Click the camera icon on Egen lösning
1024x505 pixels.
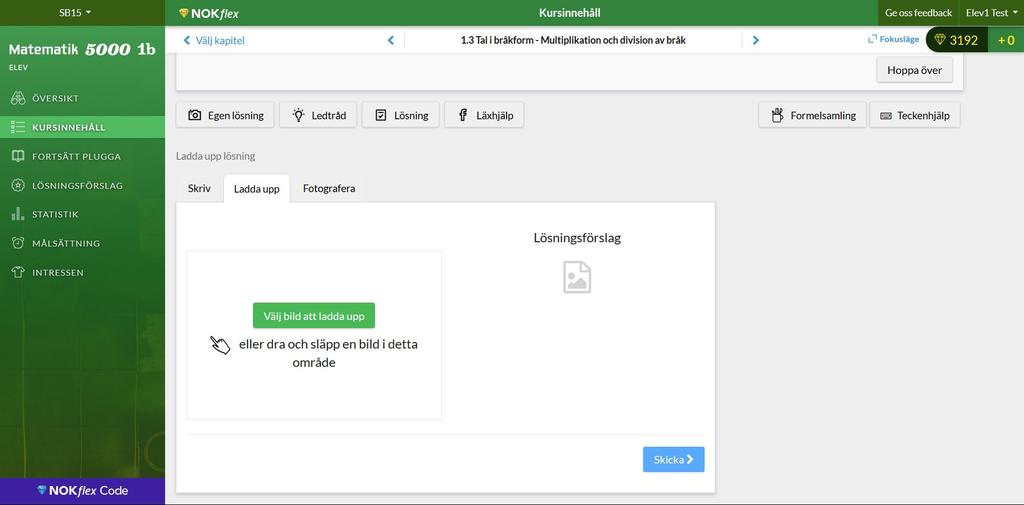pyautogui.click(x=195, y=115)
